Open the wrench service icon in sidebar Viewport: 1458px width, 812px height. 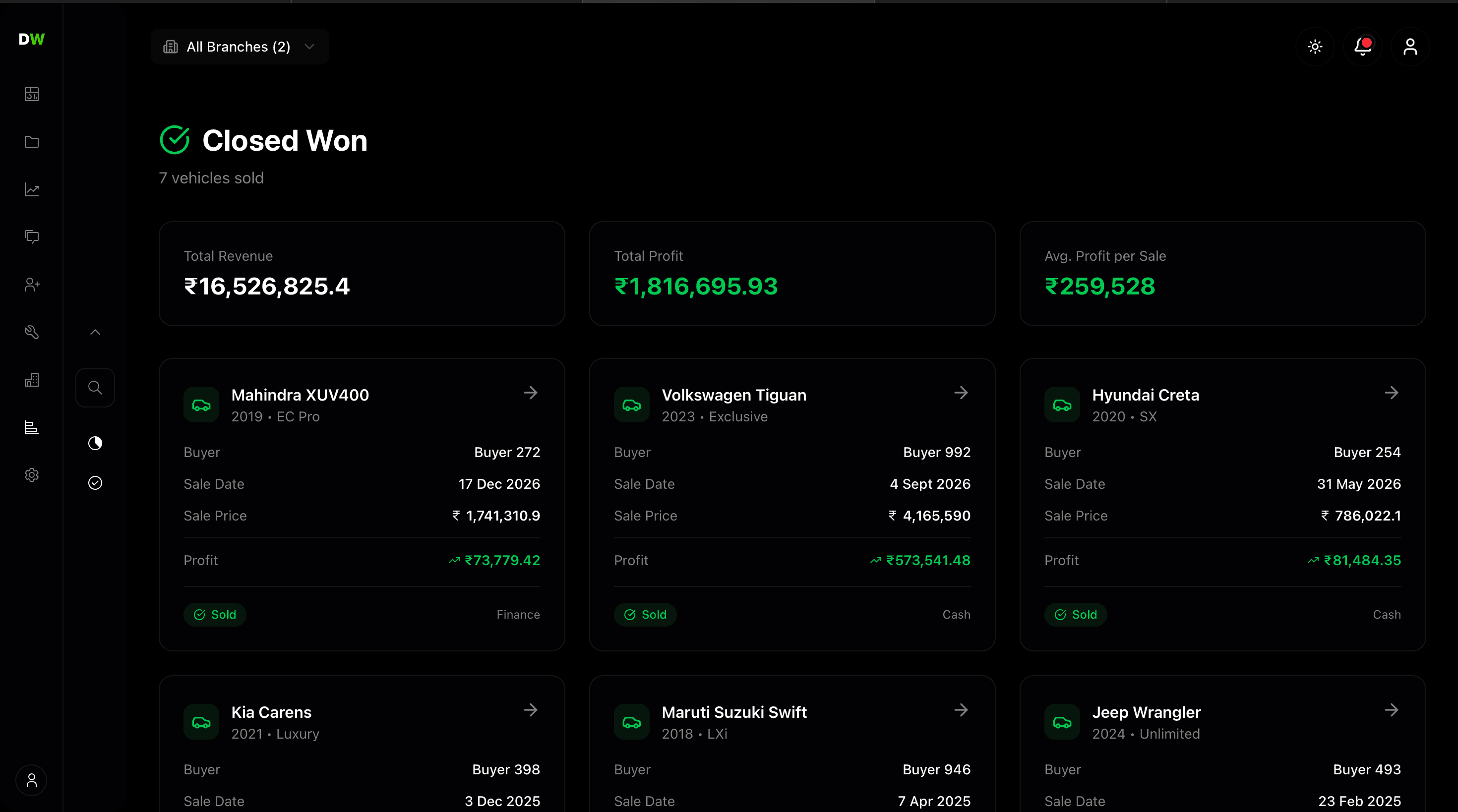(x=32, y=332)
